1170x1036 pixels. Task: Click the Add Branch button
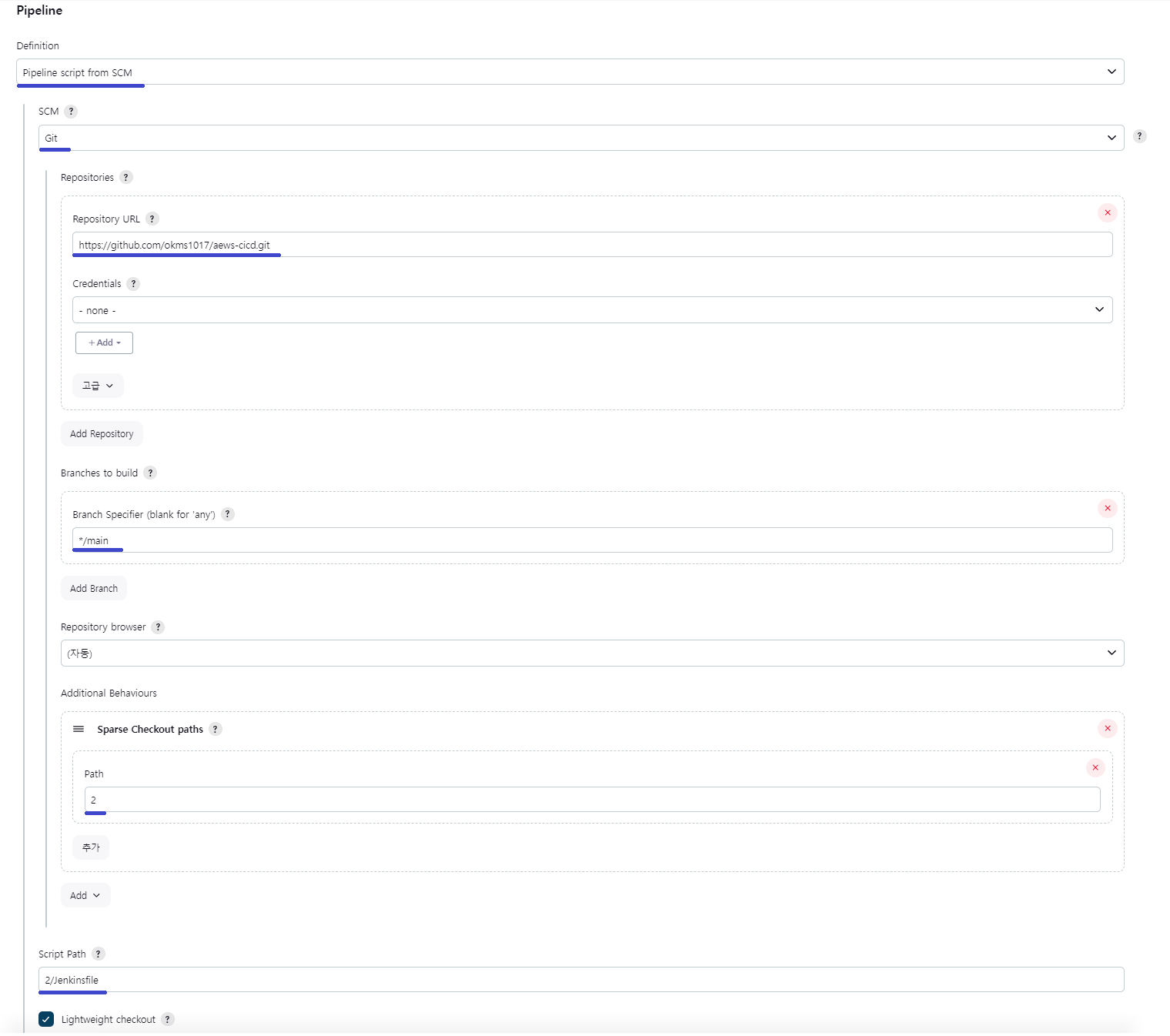click(x=94, y=589)
